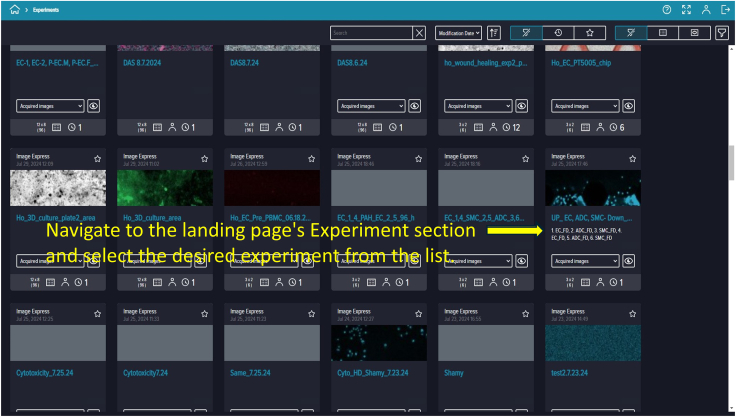The height and width of the screenshot is (417, 736).
Task: Open the help question mark icon
Action: tap(667, 9)
